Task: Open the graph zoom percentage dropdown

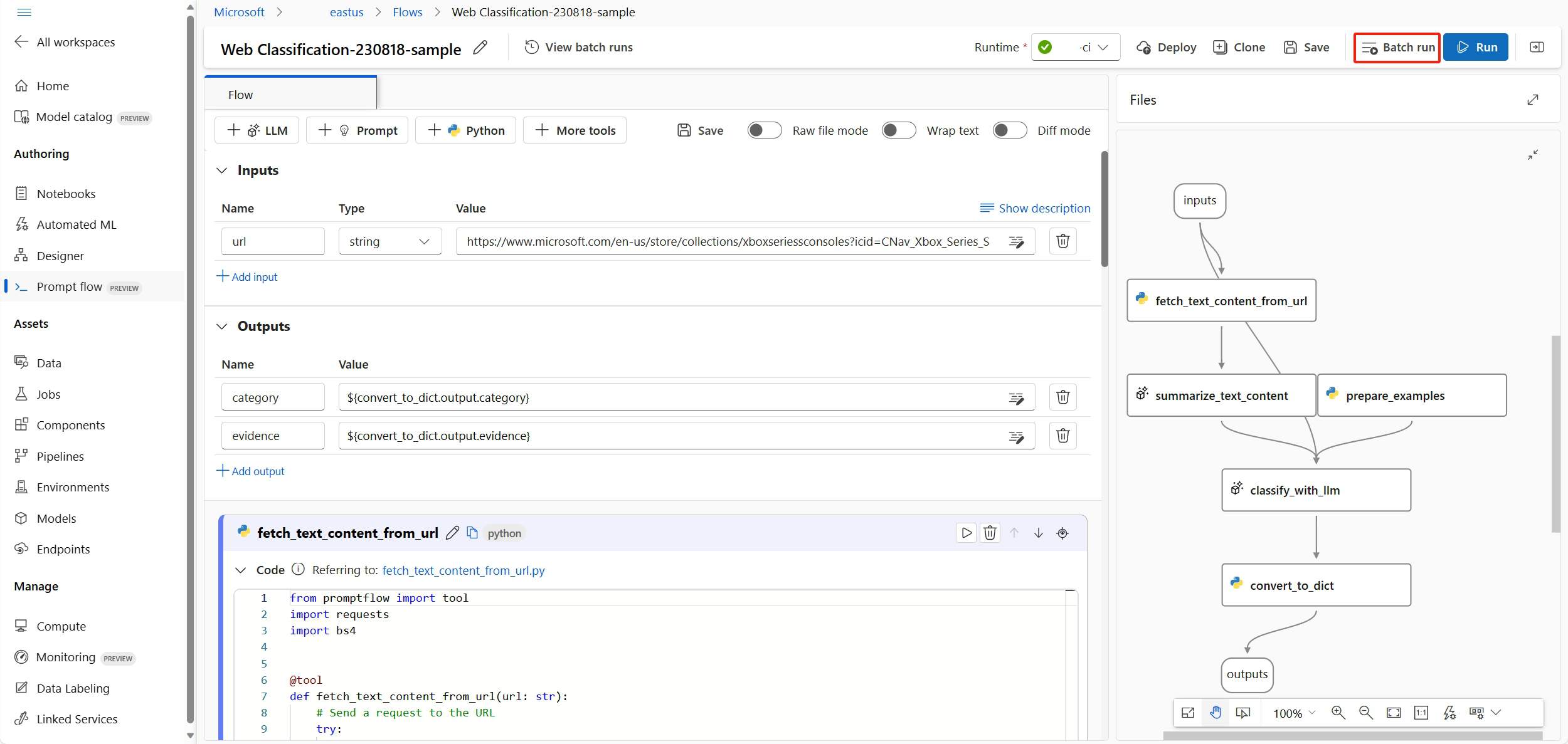Action: click(x=1295, y=713)
